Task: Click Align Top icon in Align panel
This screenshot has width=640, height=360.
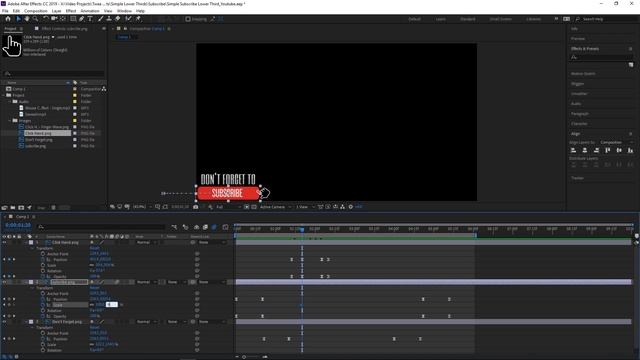Action: (608, 150)
